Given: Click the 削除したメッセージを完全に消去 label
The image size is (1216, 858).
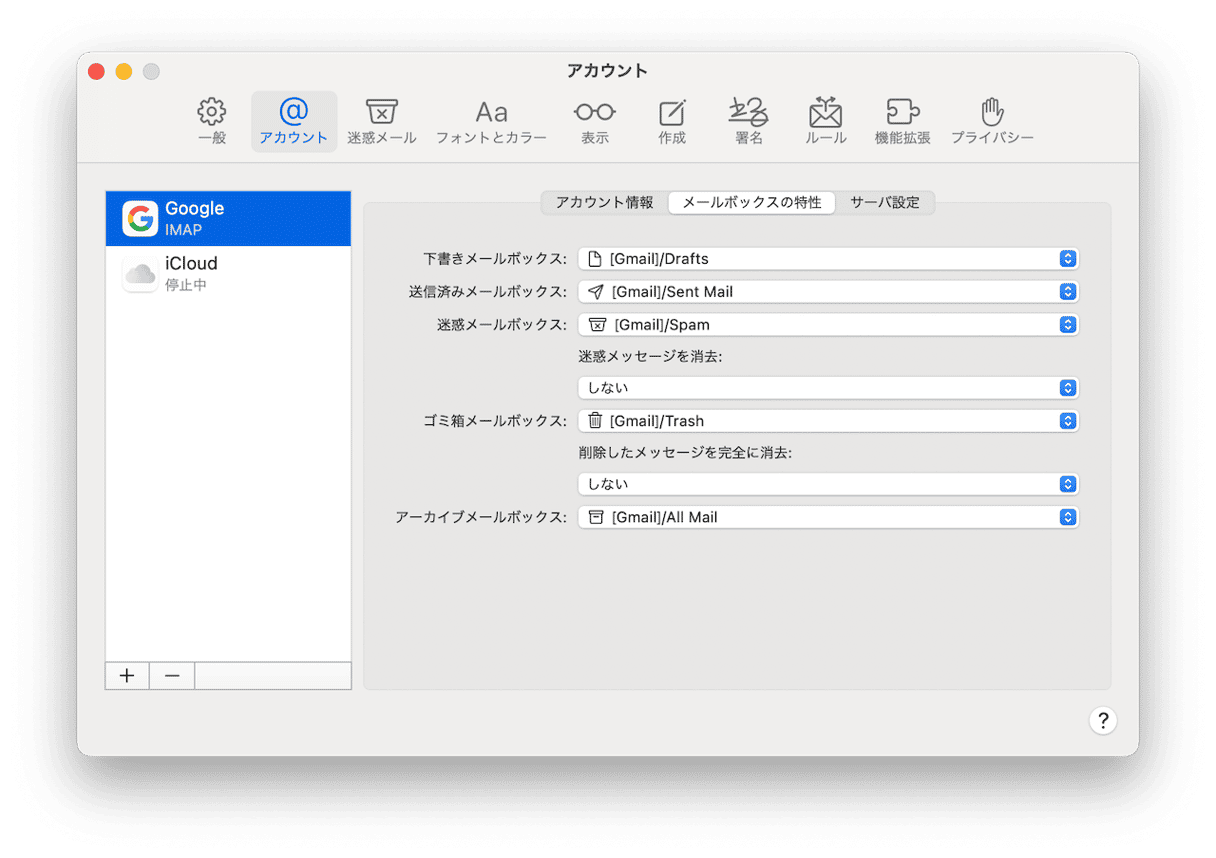Looking at the screenshot, I should [x=685, y=453].
